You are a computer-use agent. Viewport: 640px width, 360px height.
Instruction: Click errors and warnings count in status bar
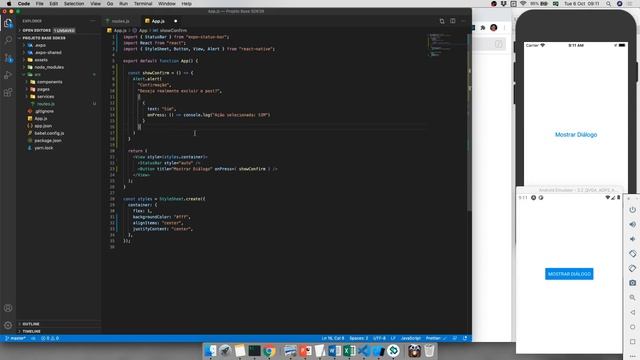click(x=50, y=338)
